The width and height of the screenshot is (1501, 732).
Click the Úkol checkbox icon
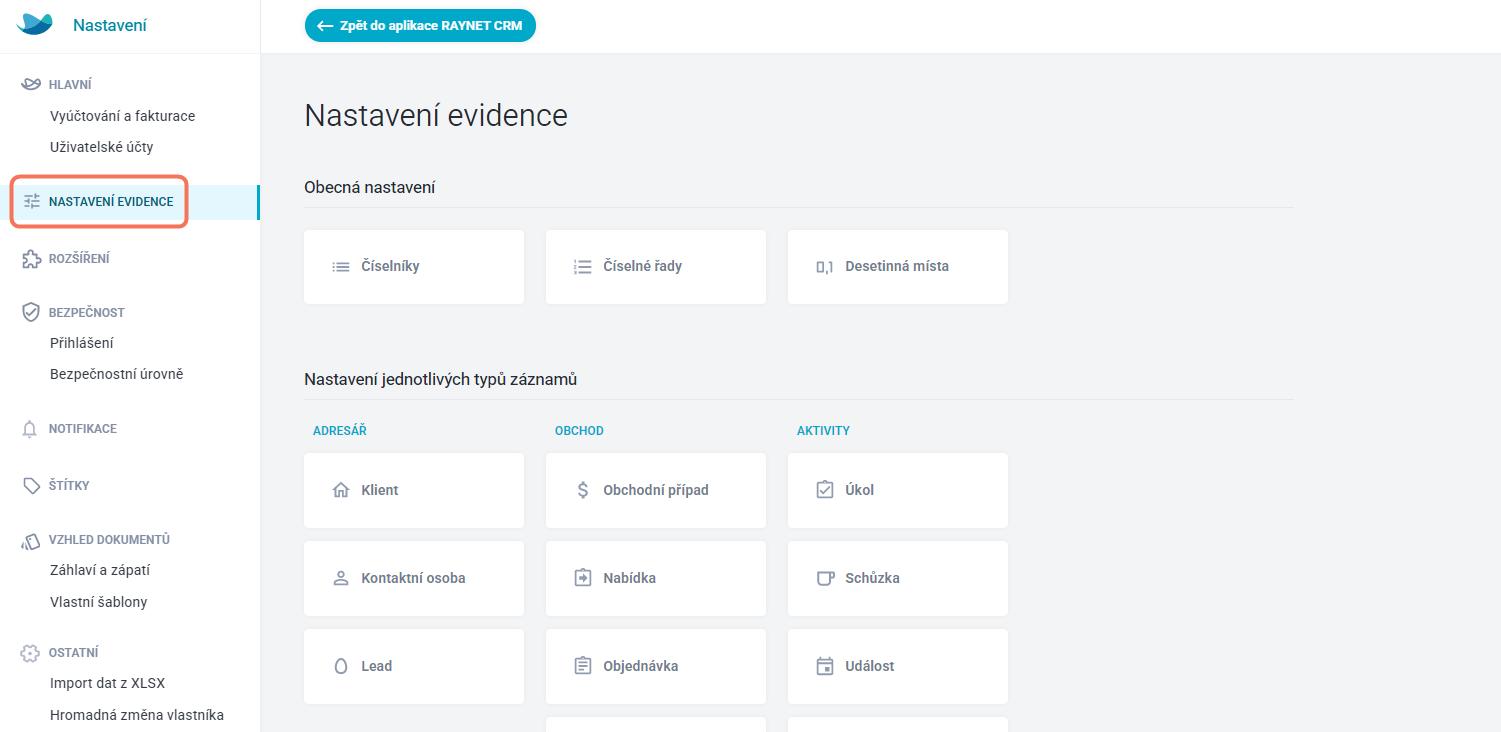[825, 490]
